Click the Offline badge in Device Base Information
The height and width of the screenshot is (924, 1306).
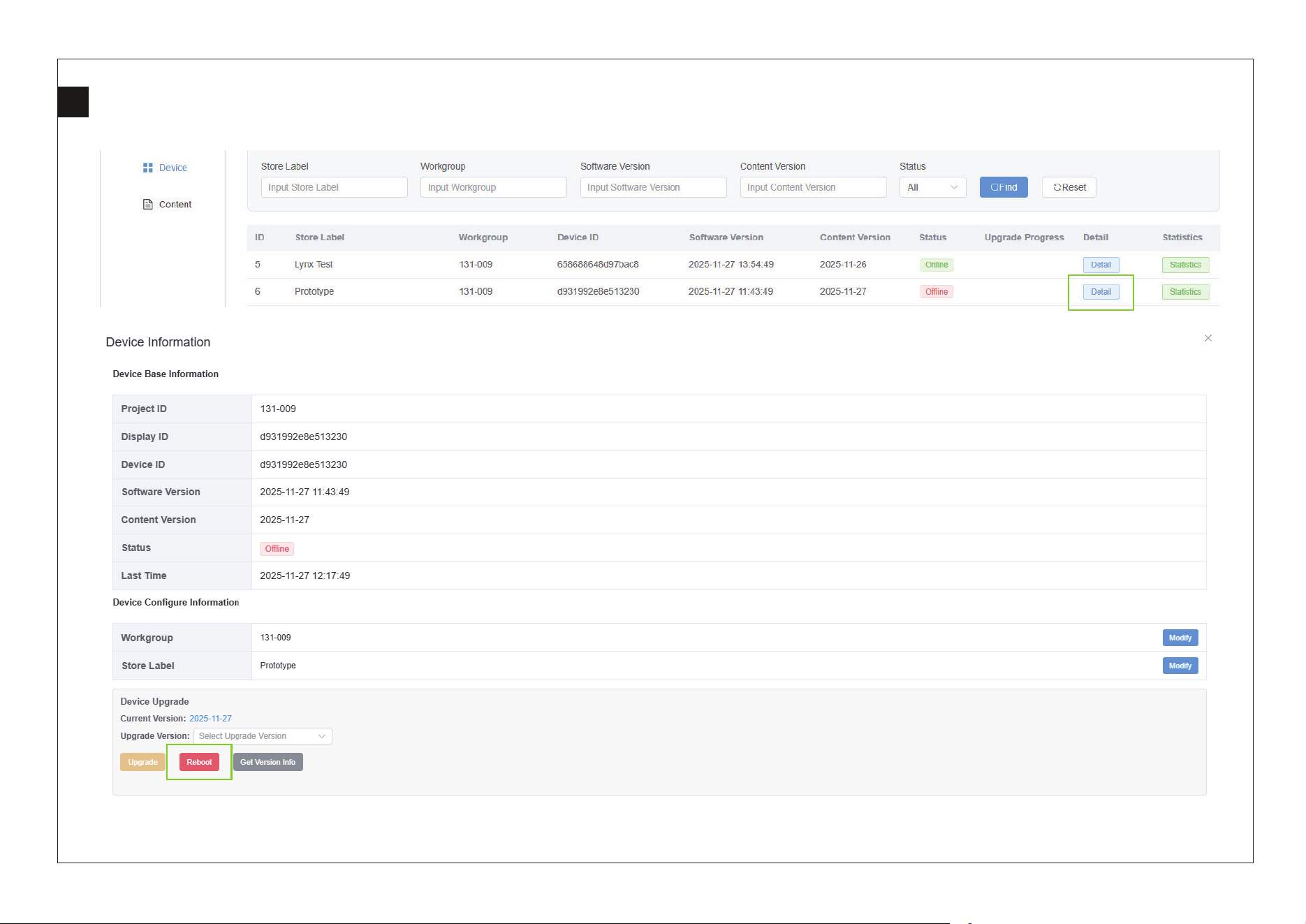click(277, 549)
